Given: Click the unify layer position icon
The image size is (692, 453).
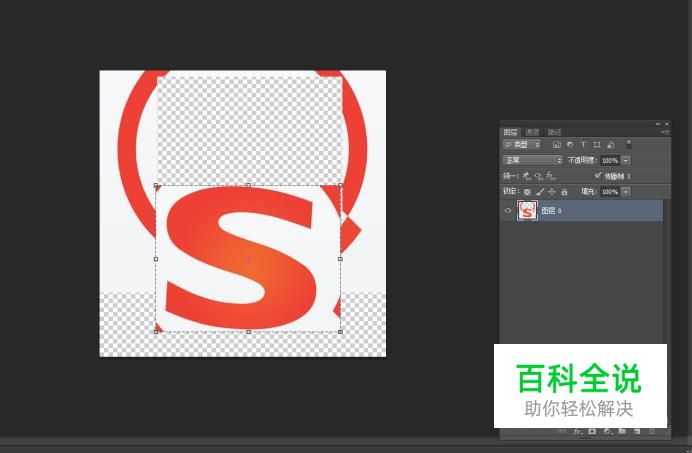Looking at the screenshot, I should (527, 176).
